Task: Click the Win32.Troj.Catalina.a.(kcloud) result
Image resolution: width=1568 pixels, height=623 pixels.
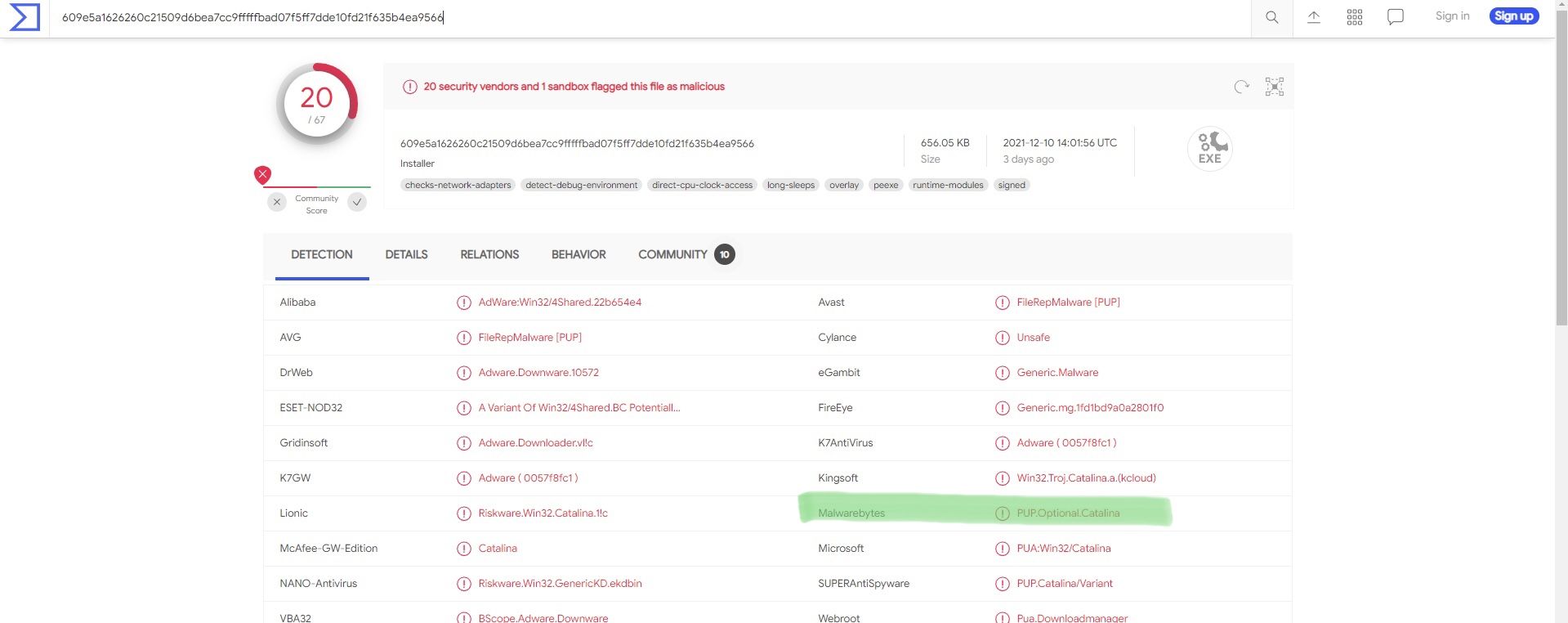Action: [x=1086, y=478]
